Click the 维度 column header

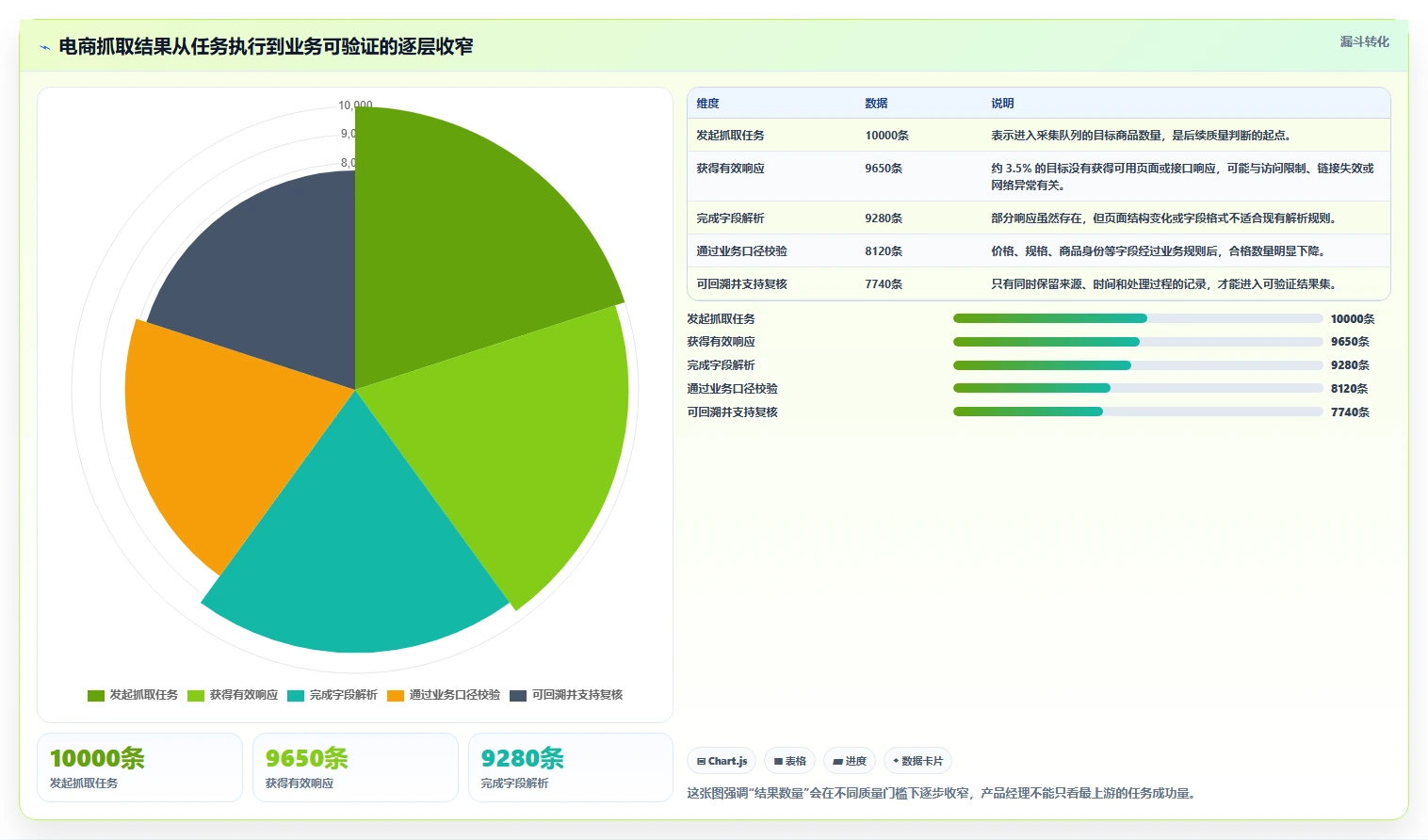[x=708, y=104]
